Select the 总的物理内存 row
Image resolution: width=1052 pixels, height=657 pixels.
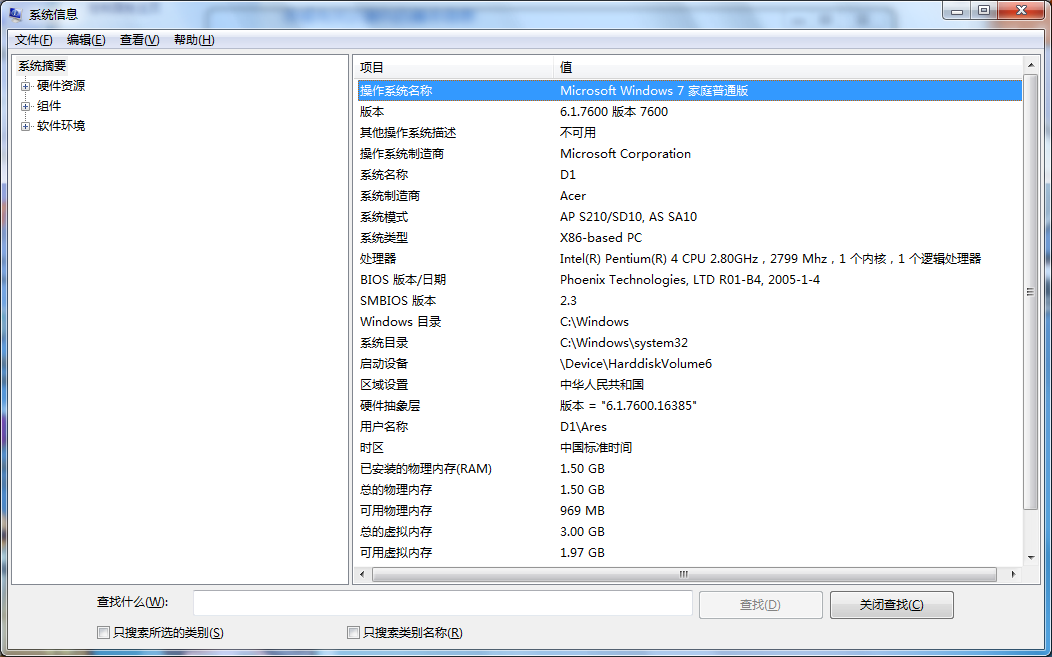coord(689,489)
